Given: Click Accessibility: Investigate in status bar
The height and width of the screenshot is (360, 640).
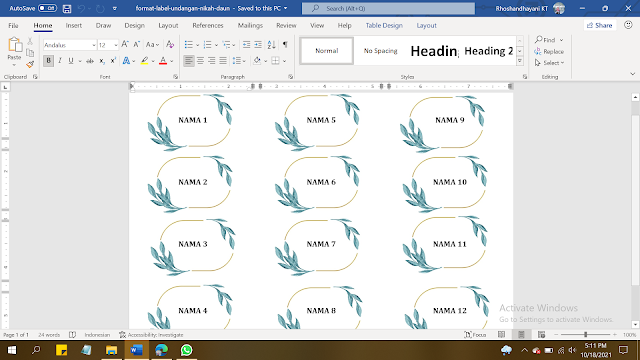Looking at the screenshot, I should click(x=151, y=335).
